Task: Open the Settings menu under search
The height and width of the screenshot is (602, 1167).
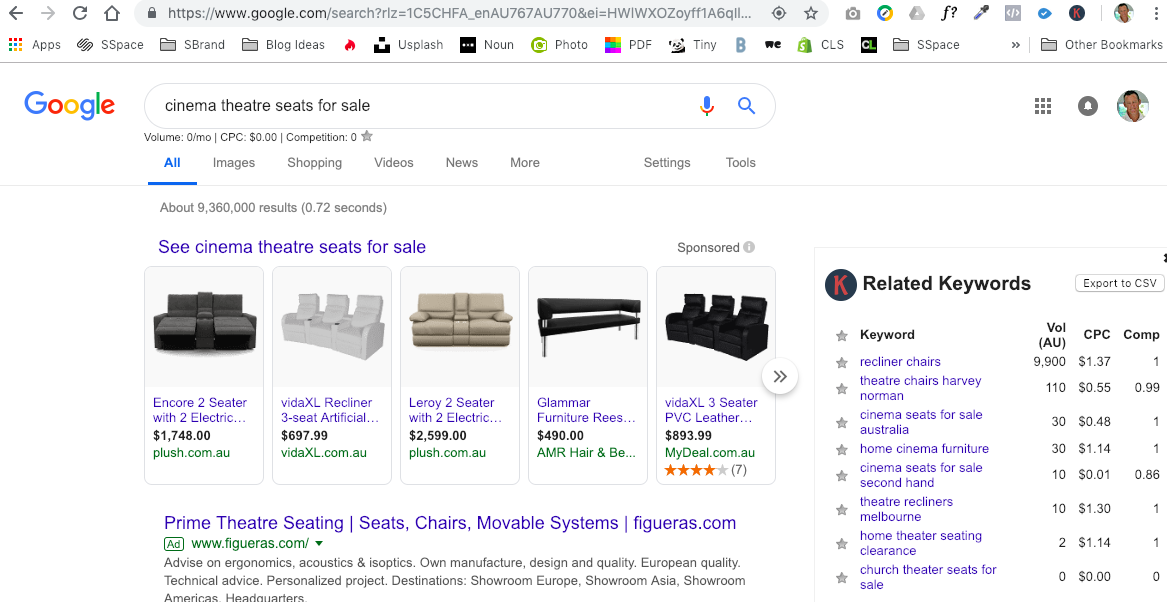Action: (x=667, y=162)
